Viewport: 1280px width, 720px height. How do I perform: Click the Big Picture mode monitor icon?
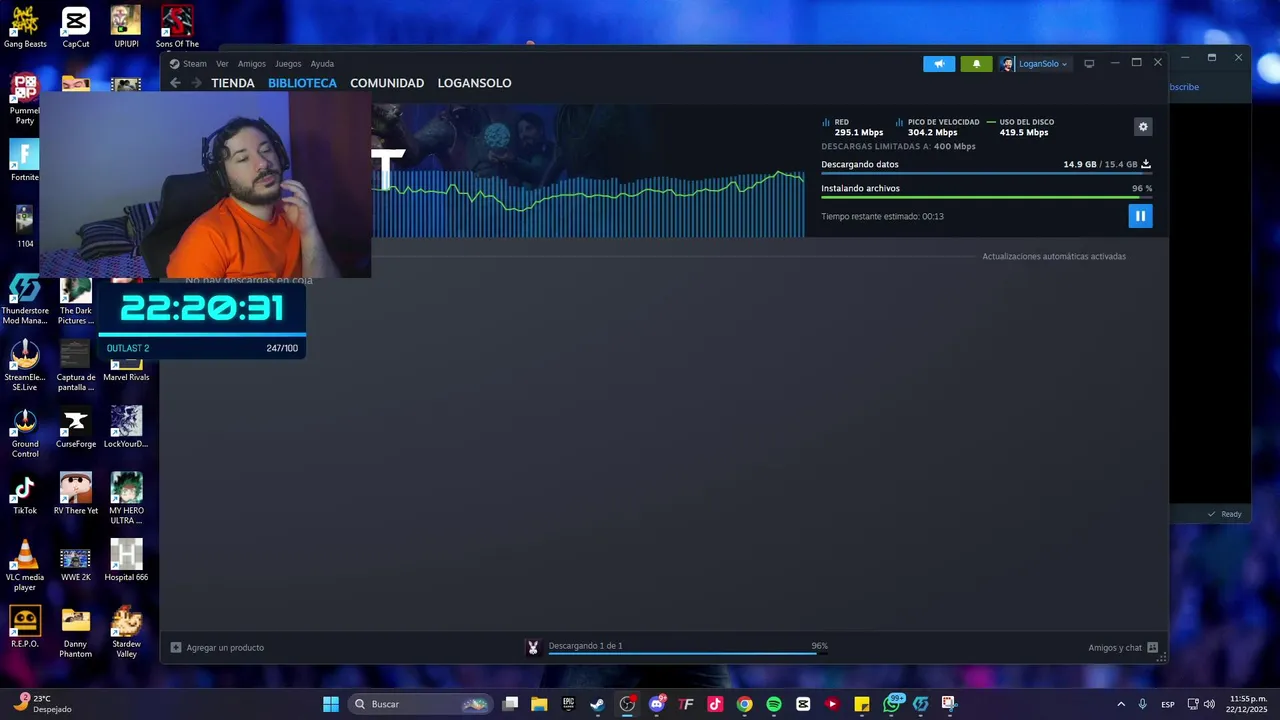pos(1089,64)
